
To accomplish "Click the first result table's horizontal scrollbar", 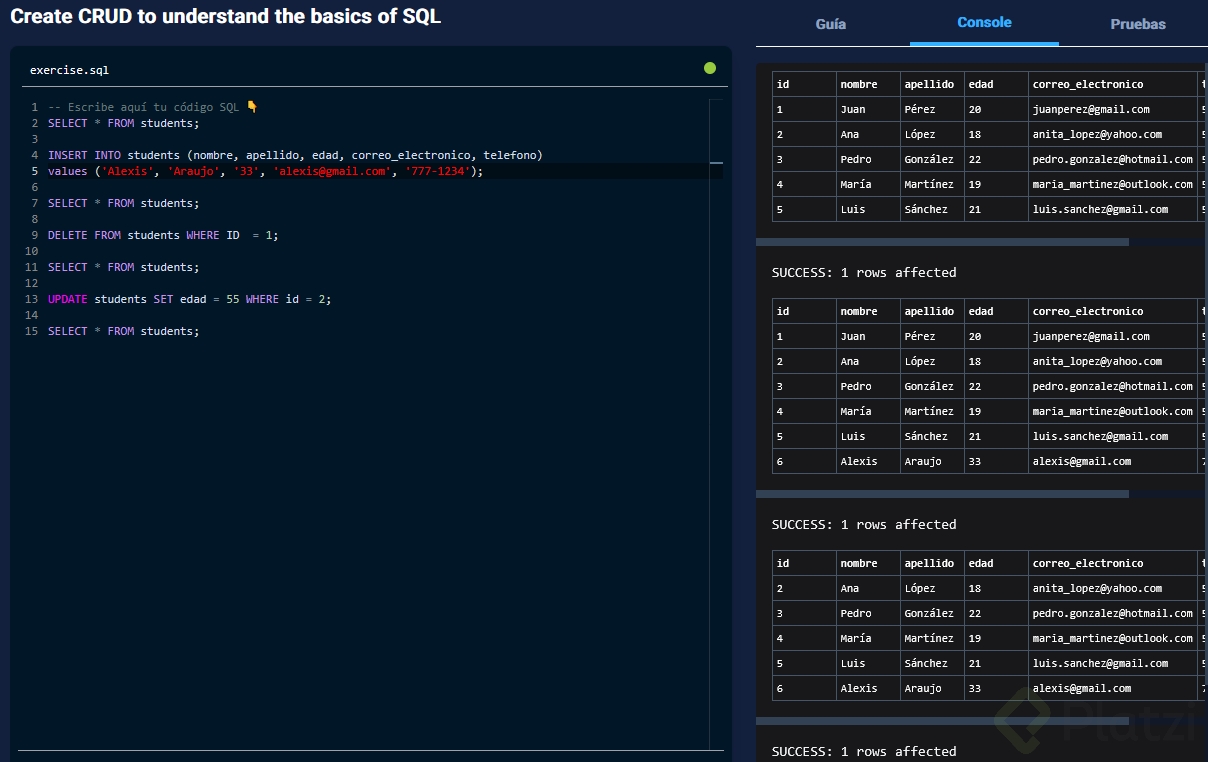I will pos(942,242).
